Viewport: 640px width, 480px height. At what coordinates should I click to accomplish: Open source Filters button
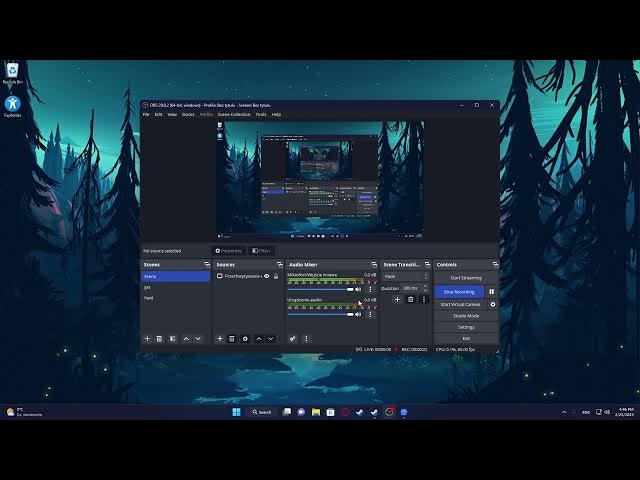(261, 251)
